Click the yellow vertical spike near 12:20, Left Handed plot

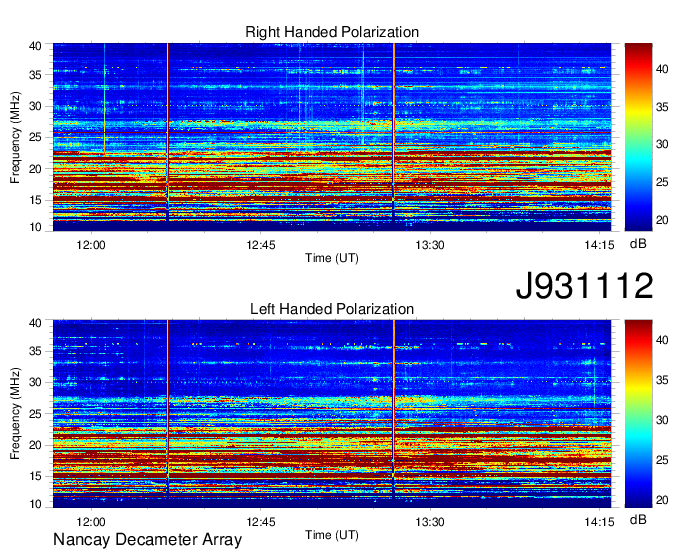(167, 408)
